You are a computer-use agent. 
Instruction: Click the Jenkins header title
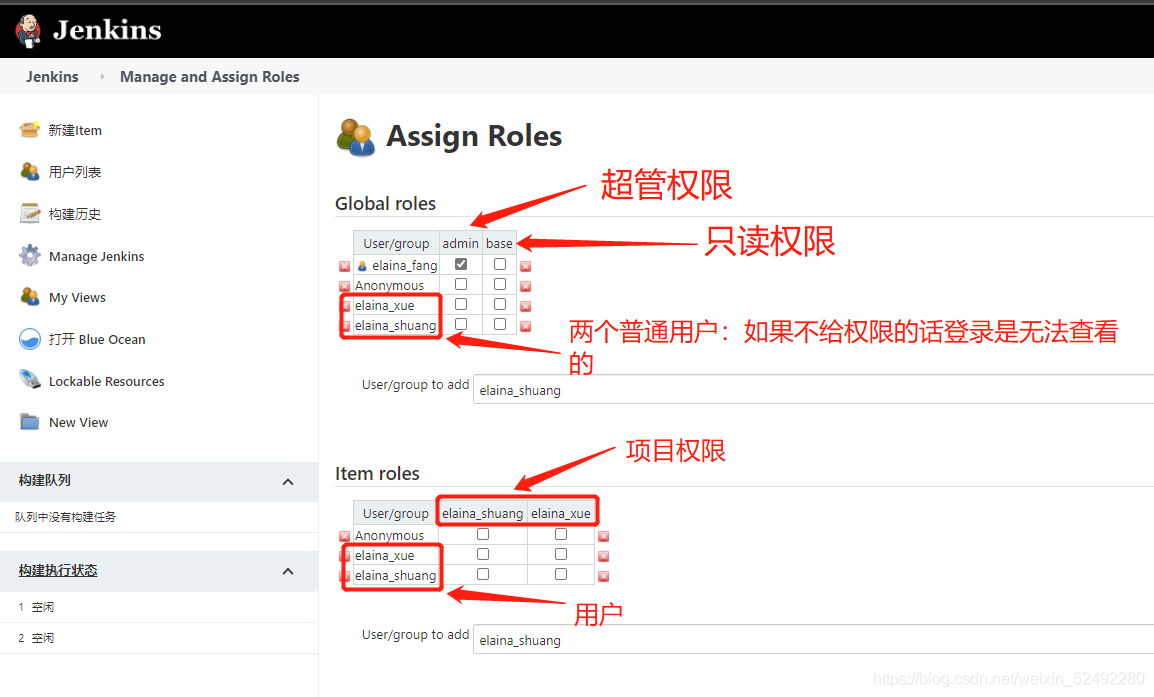coord(107,30)
